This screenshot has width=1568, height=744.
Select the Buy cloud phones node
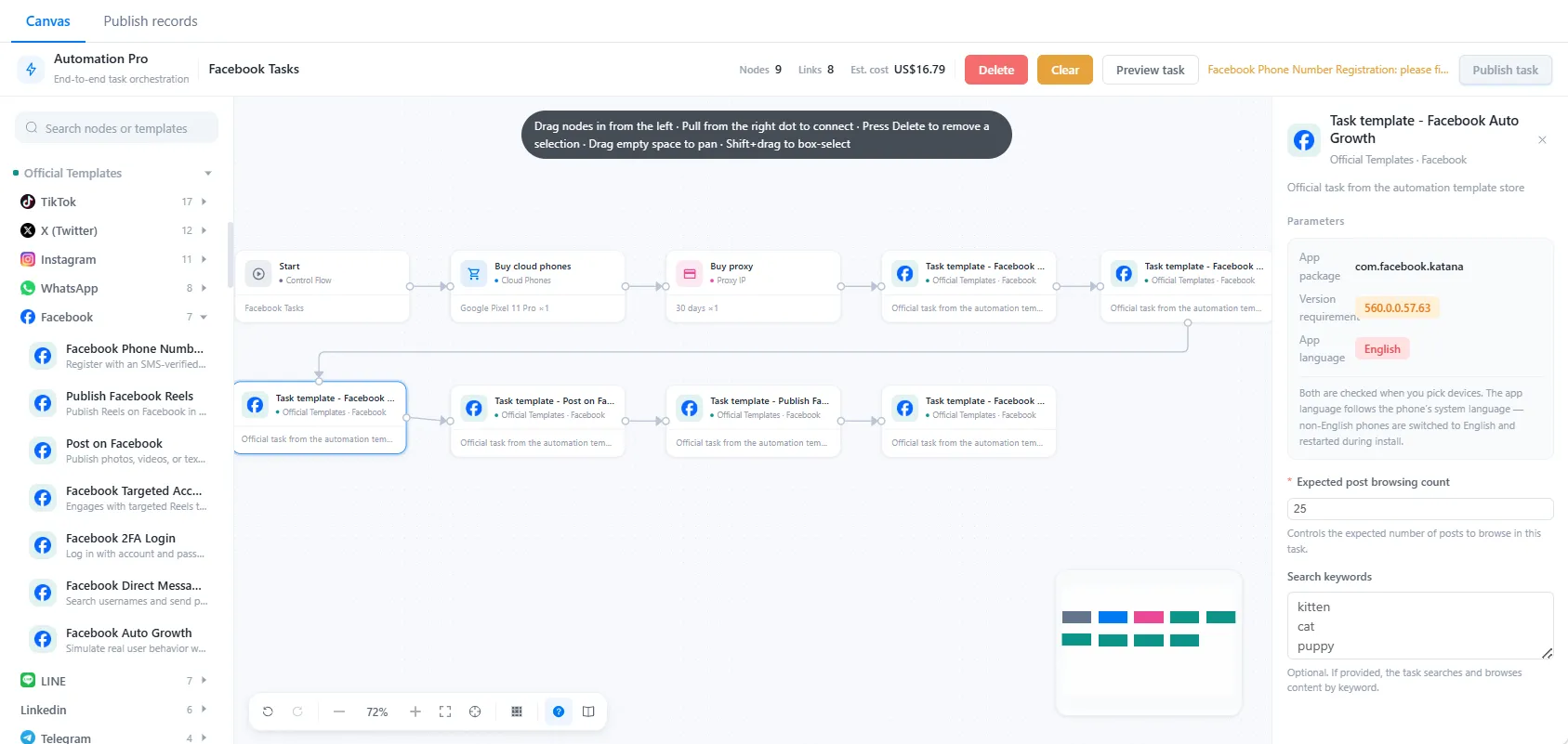(x=538, y=286)
